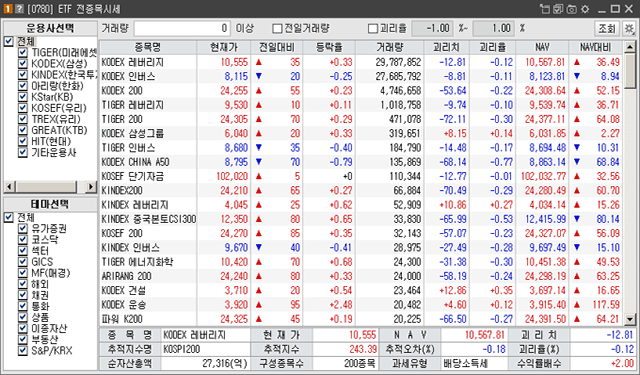Sort by the NAV column header
Screen dimensions: 640x375
pyautogui.click(x=542, y=47)
